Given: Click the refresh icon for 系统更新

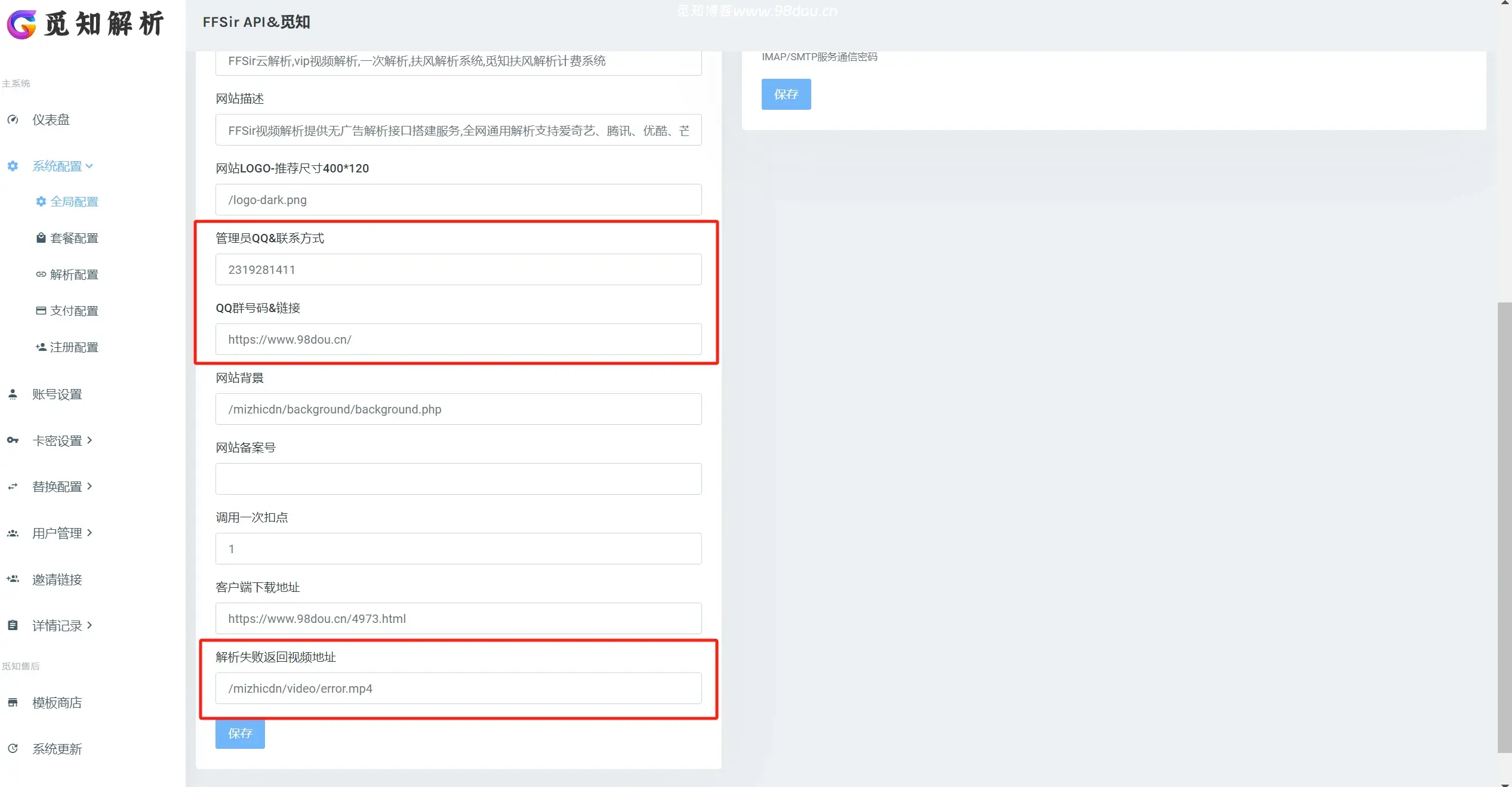Looking at the screenshot, I should coord(13,749).
